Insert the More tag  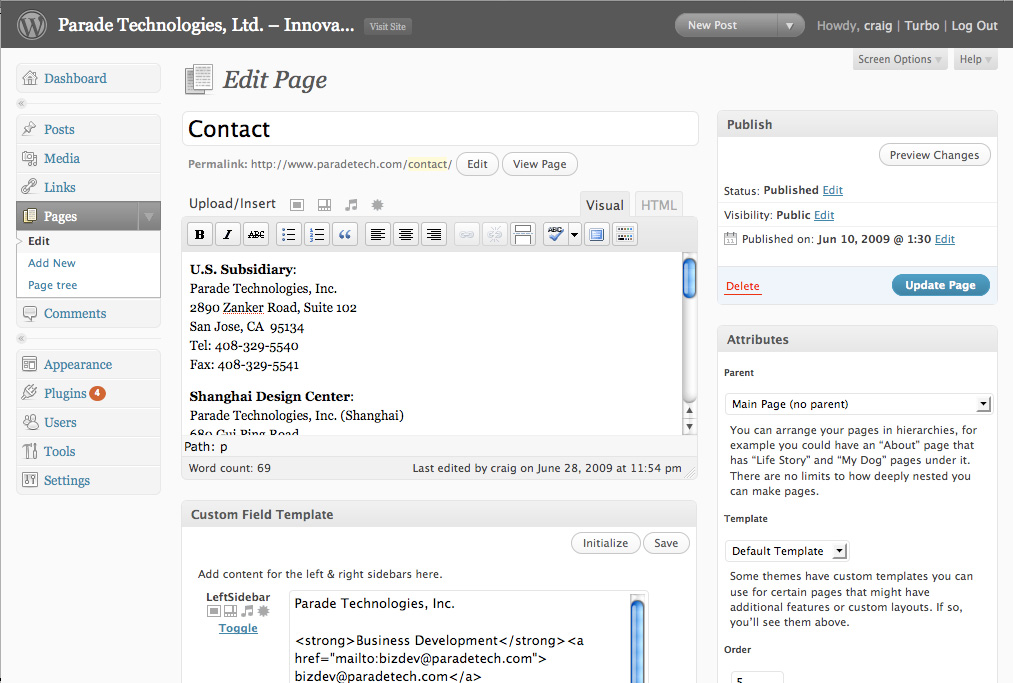coord(523,235)
